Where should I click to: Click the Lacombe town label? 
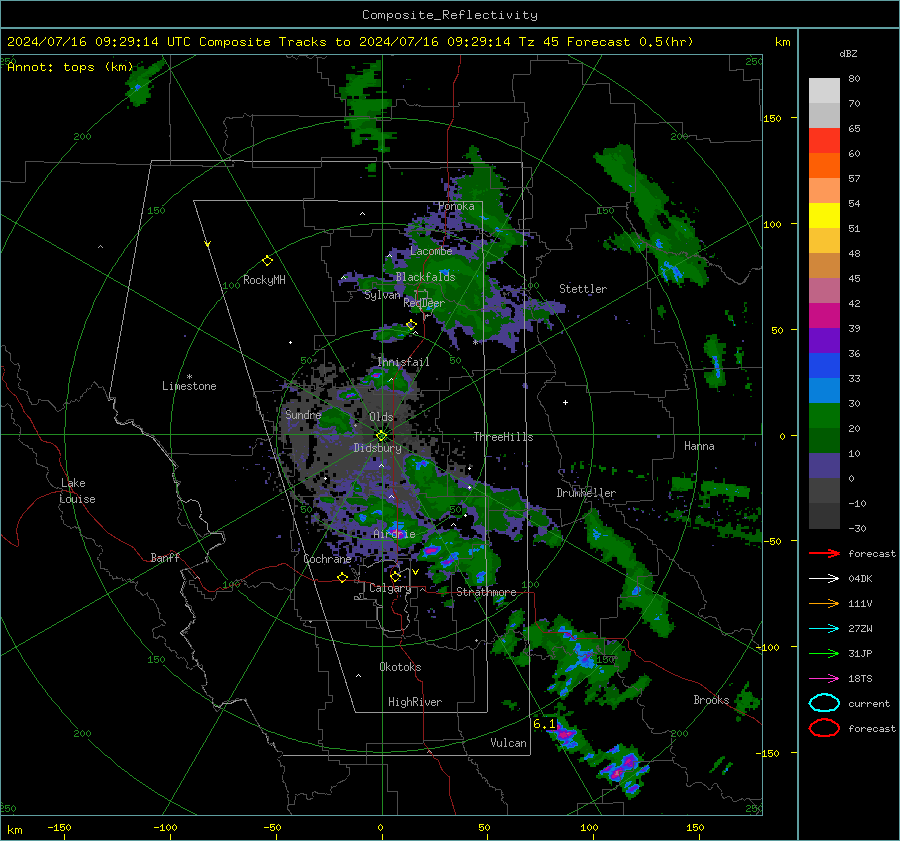coord(431,251)
